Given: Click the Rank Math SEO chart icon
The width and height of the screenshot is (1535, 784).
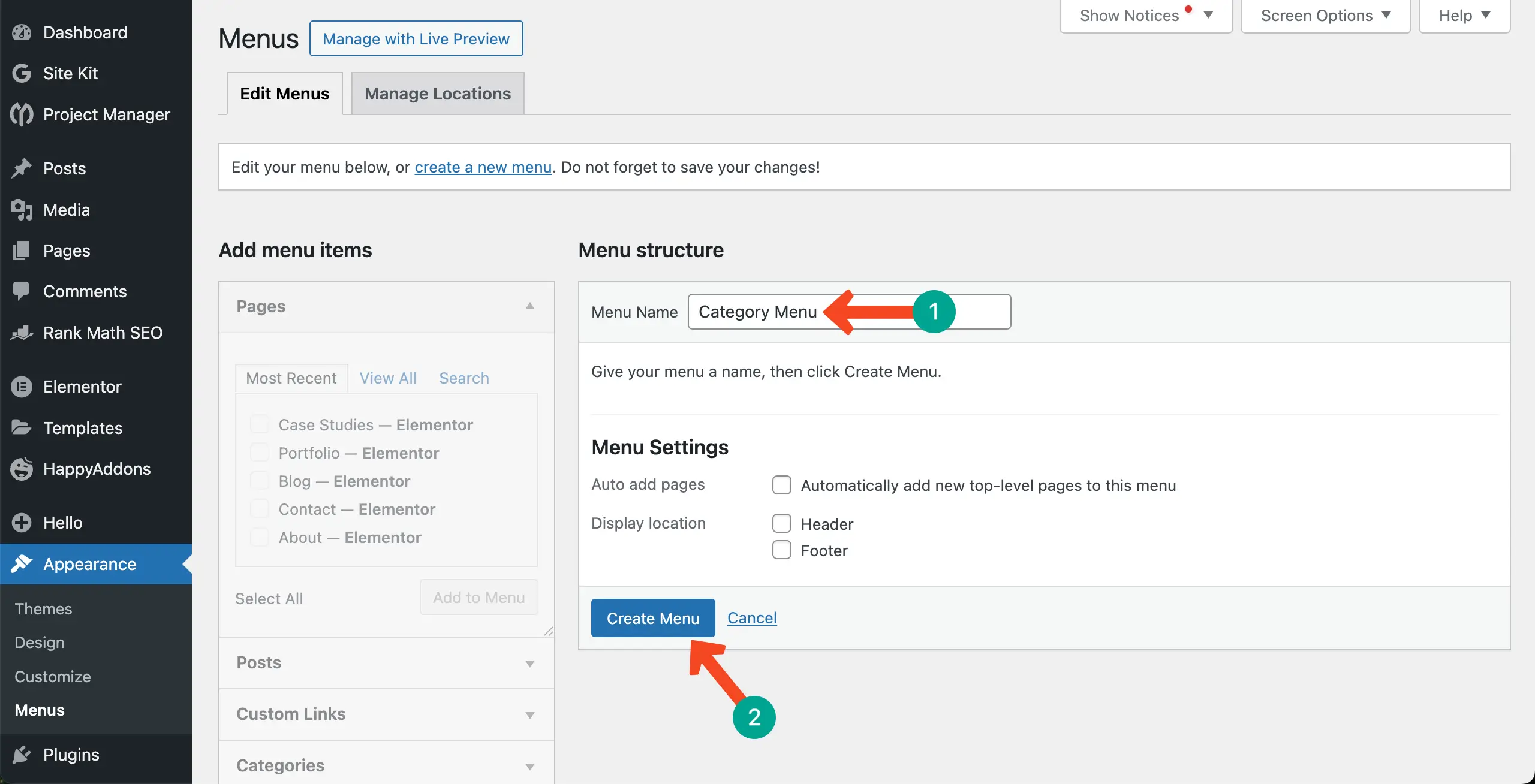Looking at the screenshot, I should point(22,333).
